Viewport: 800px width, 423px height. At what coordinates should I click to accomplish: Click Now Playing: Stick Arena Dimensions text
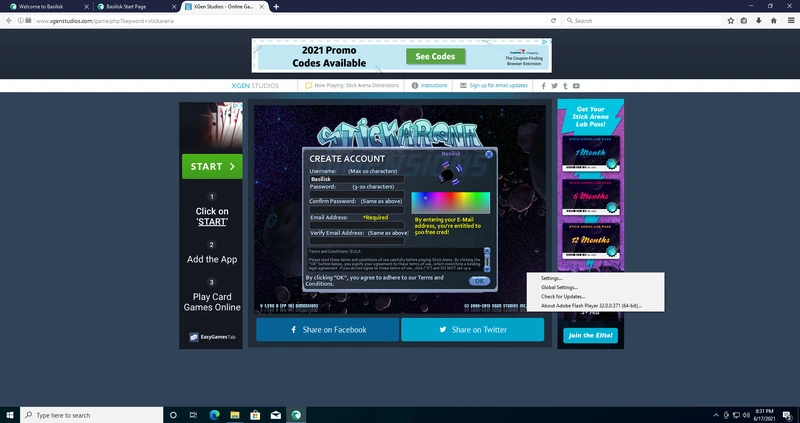(x=357, y=86)
